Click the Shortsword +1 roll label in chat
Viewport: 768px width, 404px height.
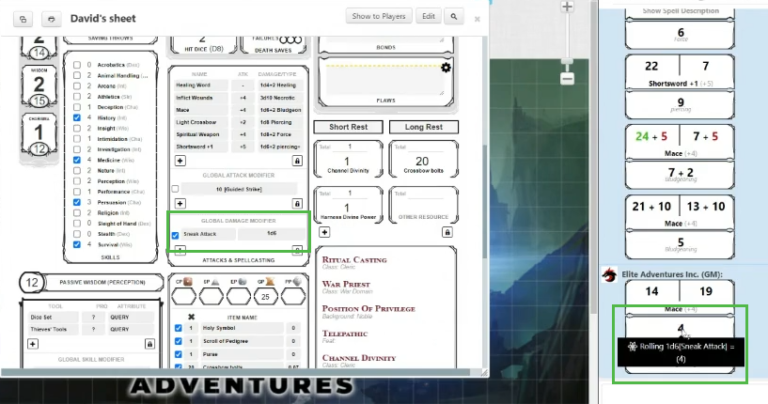(x=679, y=84)
